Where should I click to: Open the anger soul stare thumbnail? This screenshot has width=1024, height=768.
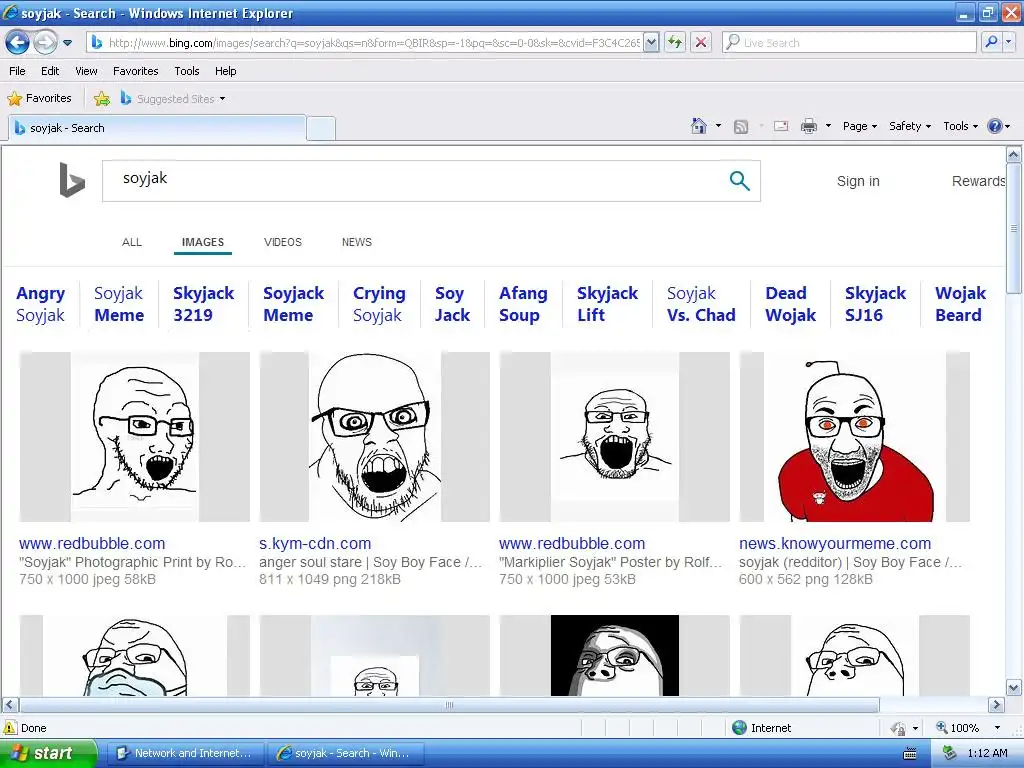pyautogui.click(x=374, y=436)
